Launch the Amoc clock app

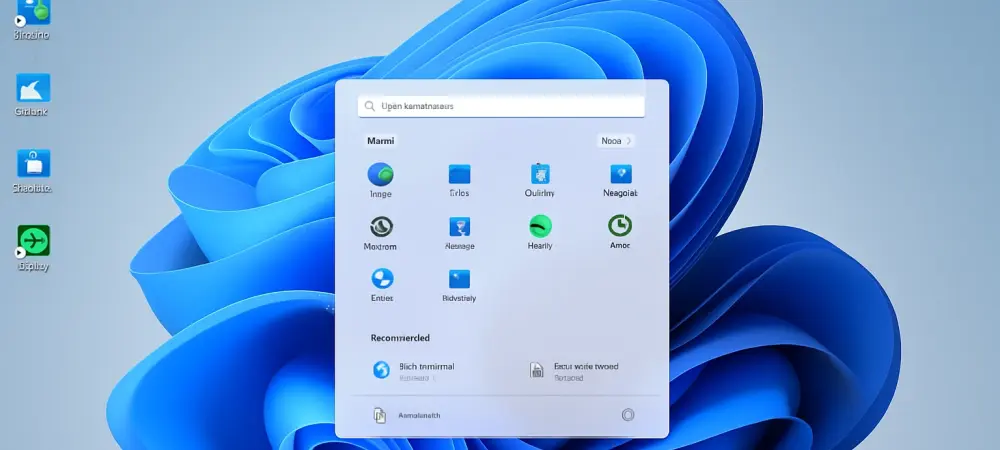click(x=620, y=227)
